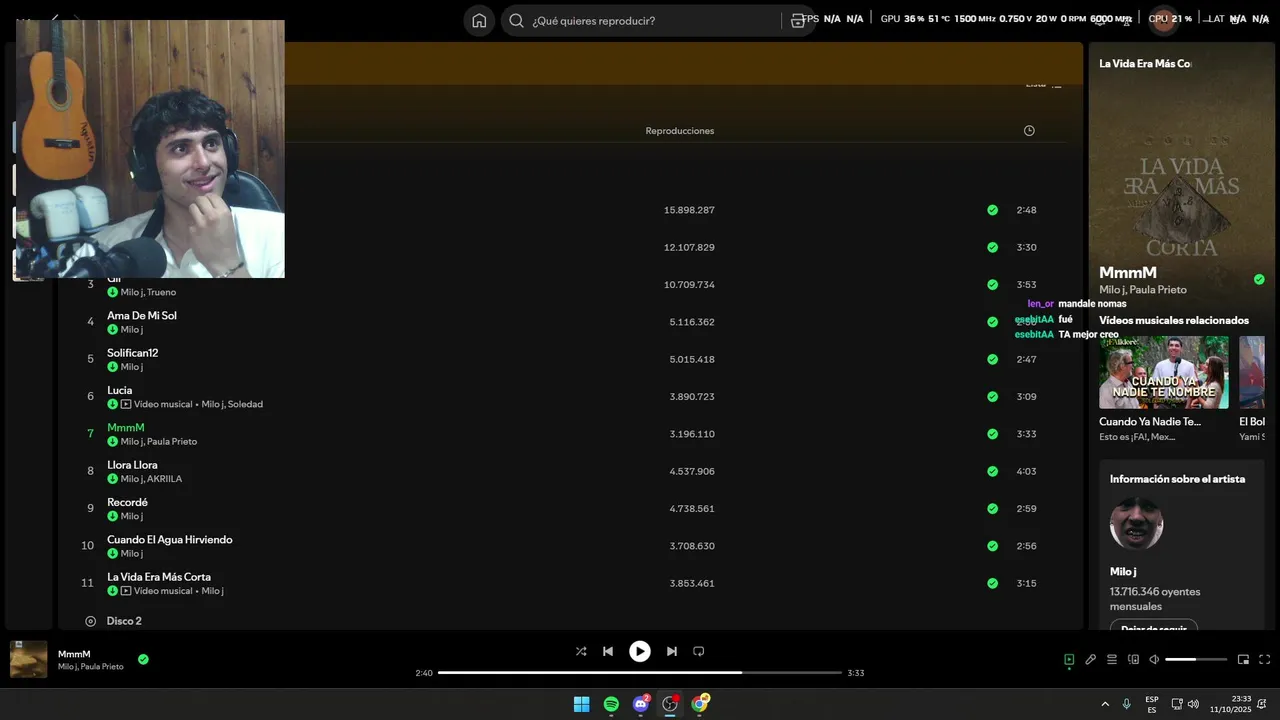Image resolution: width=1280 pixels, height=720 pixels.
Task: Select the Llora Llora track title
Action: (x=132, y=465)
